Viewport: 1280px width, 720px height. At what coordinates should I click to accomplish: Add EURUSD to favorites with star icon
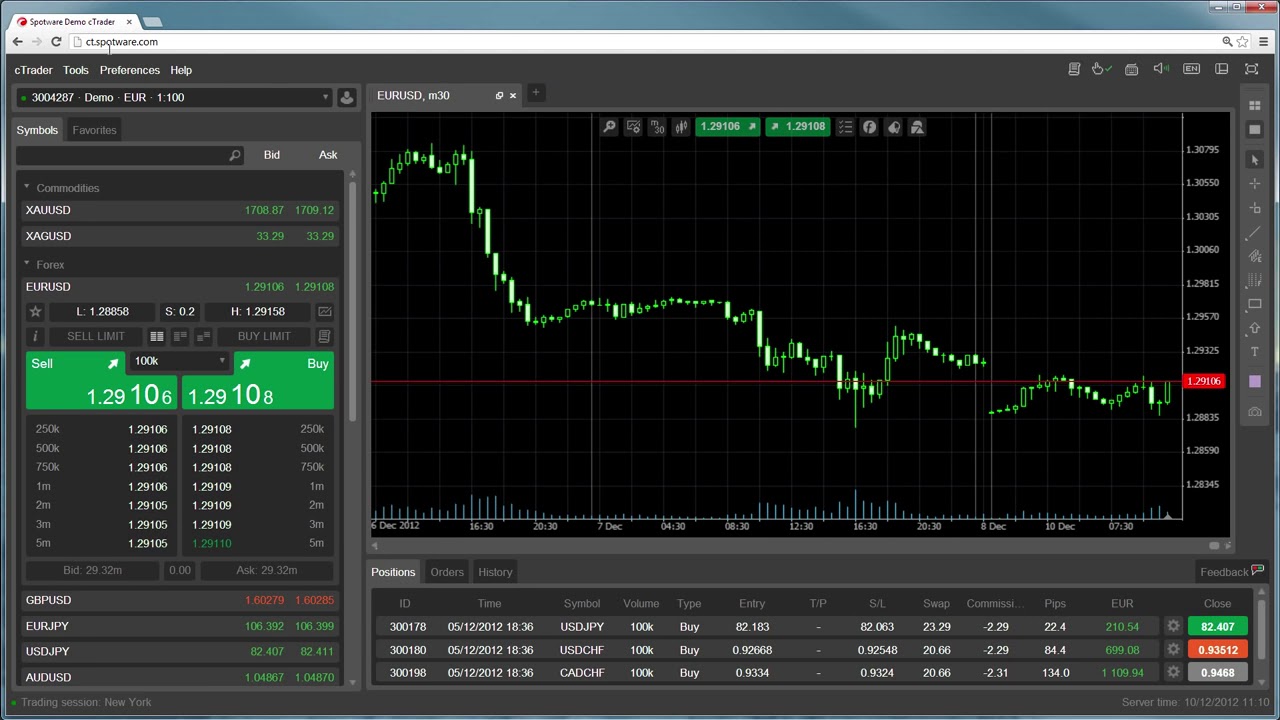click(x=35, y=312)
